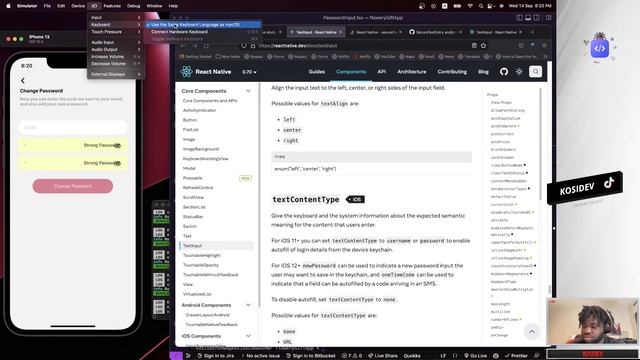Collapse Core Components sidebar section
Viewport: 640px width, 360px height.
click(x=248, y=91)
